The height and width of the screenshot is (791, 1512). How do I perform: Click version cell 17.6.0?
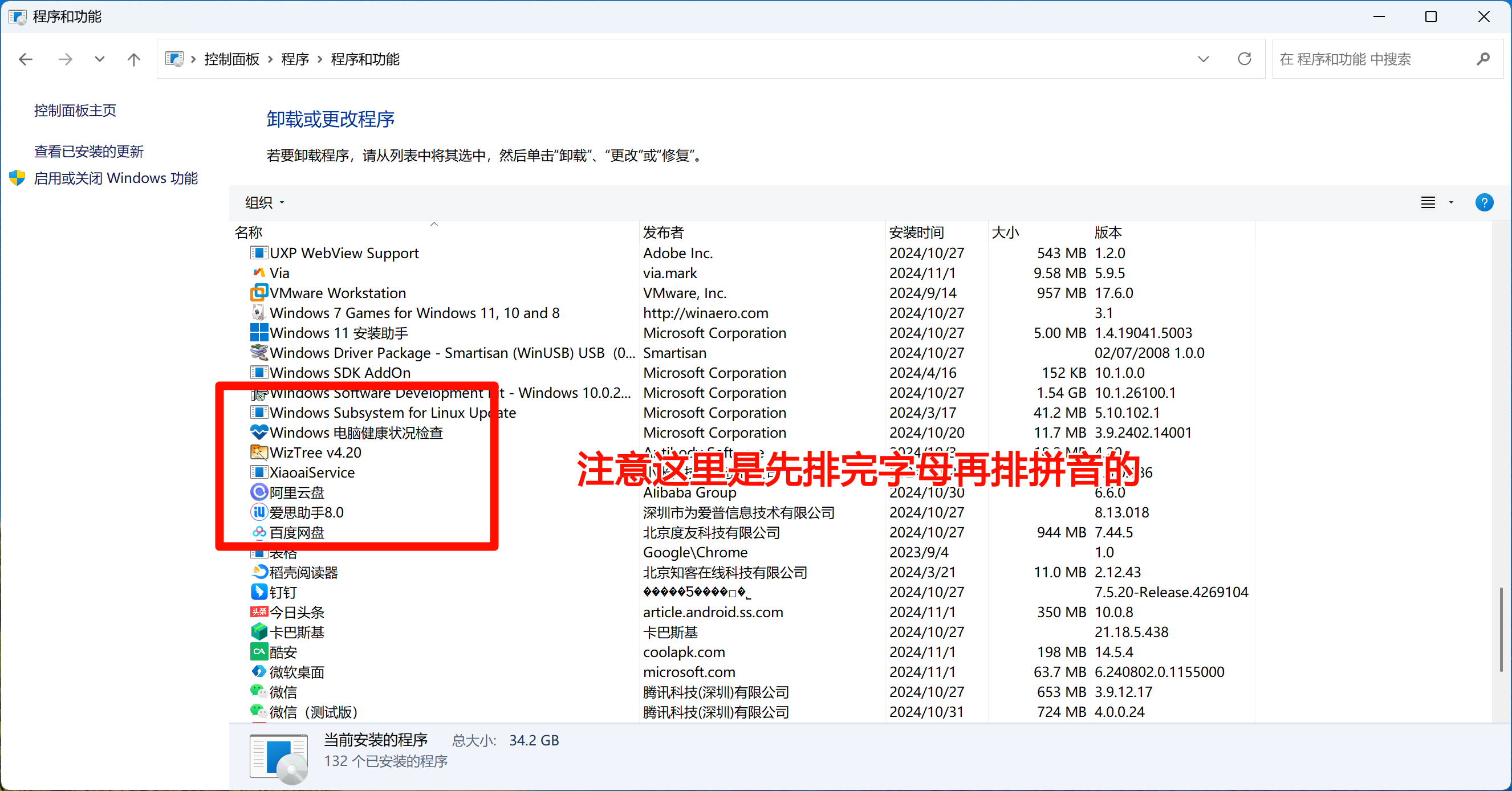click(x=1114, y=293)
